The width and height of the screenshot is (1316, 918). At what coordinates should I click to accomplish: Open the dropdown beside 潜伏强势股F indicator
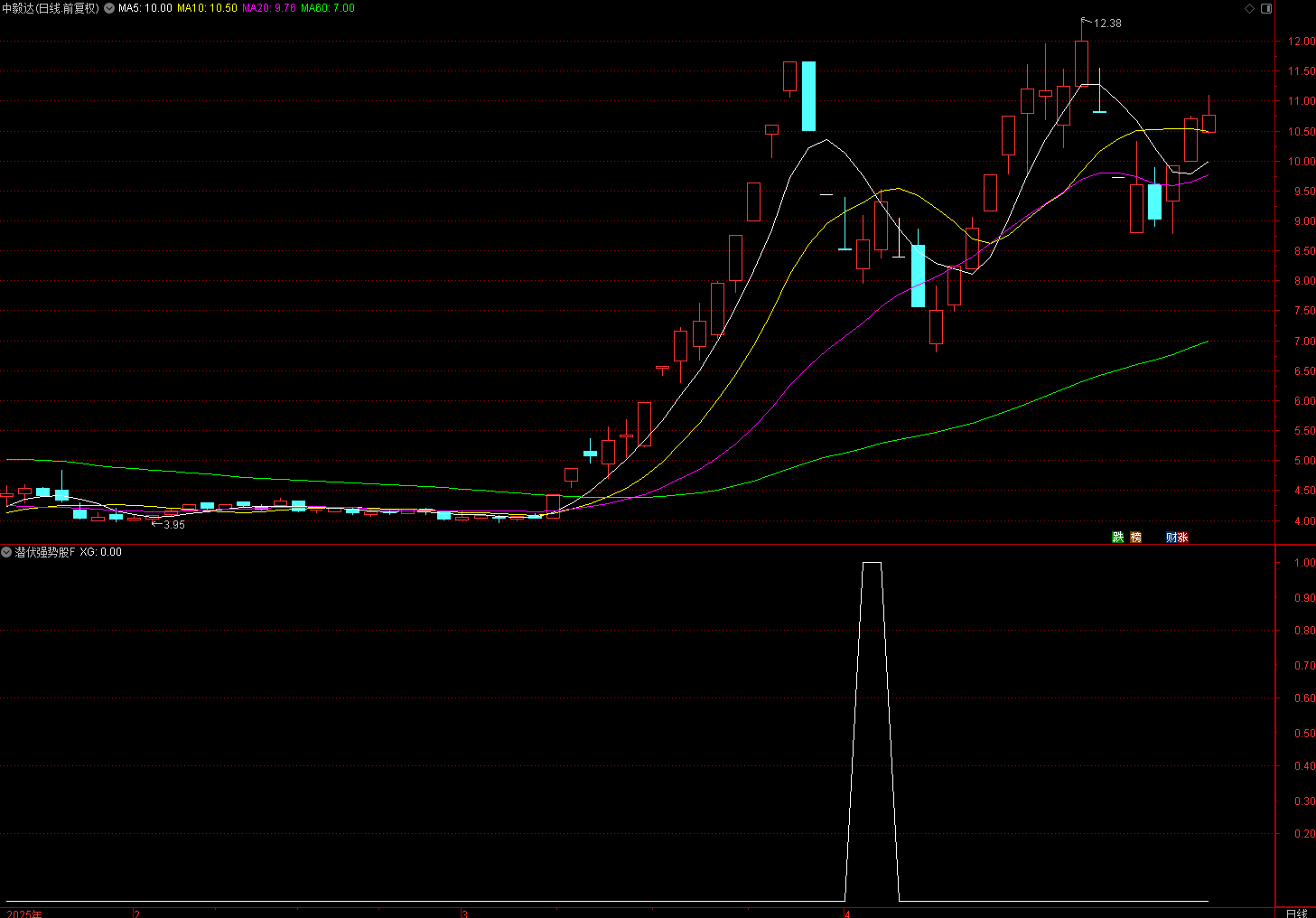(6, 552)
